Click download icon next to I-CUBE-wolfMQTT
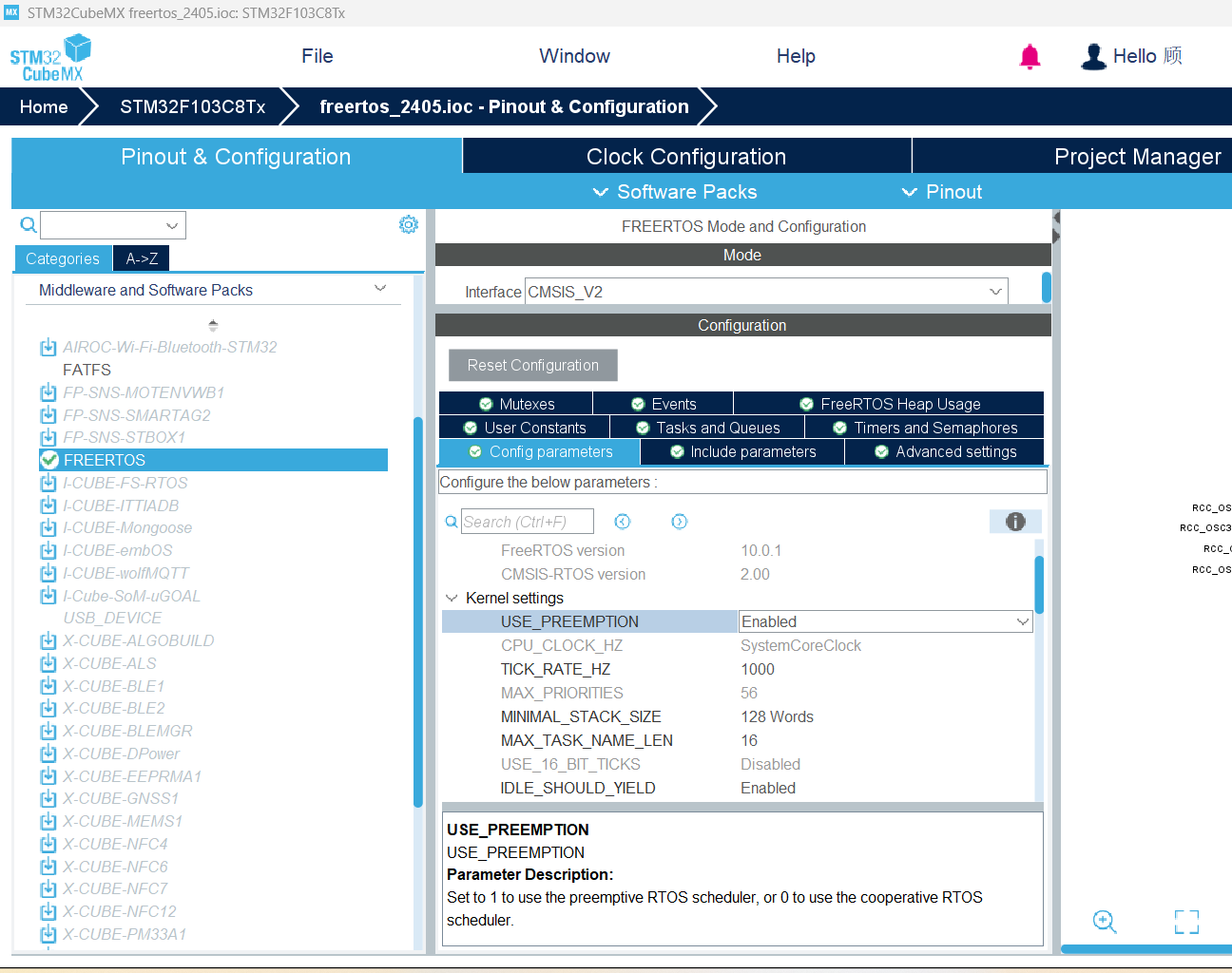Image resolution: width=1232 pixels, height=973 pixels. [48, 573]
